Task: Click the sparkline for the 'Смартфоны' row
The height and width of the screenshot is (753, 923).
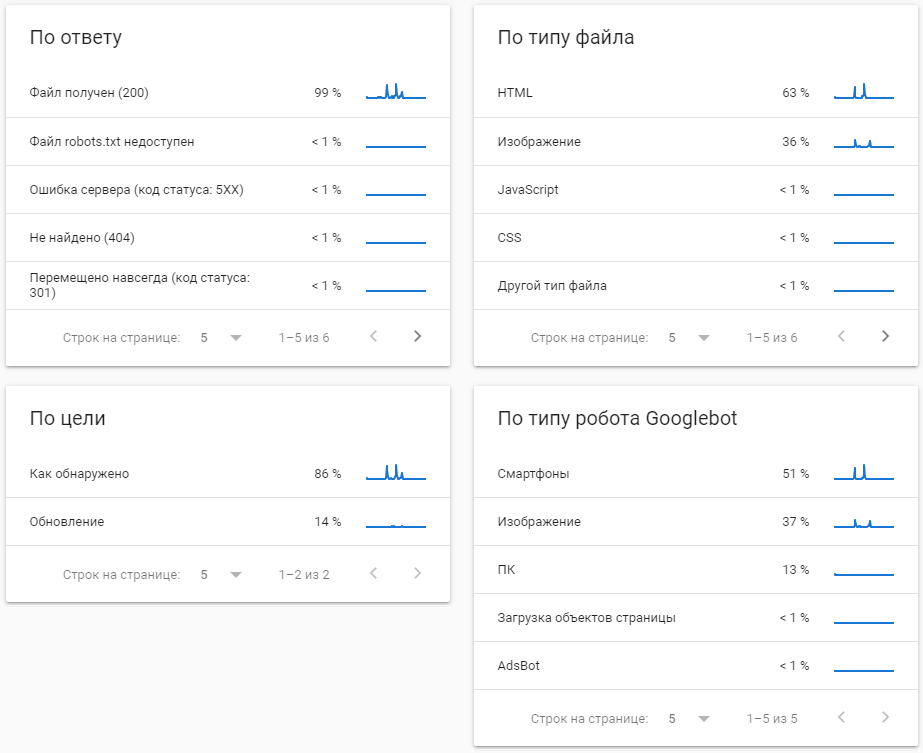Action: click(864, 473)
